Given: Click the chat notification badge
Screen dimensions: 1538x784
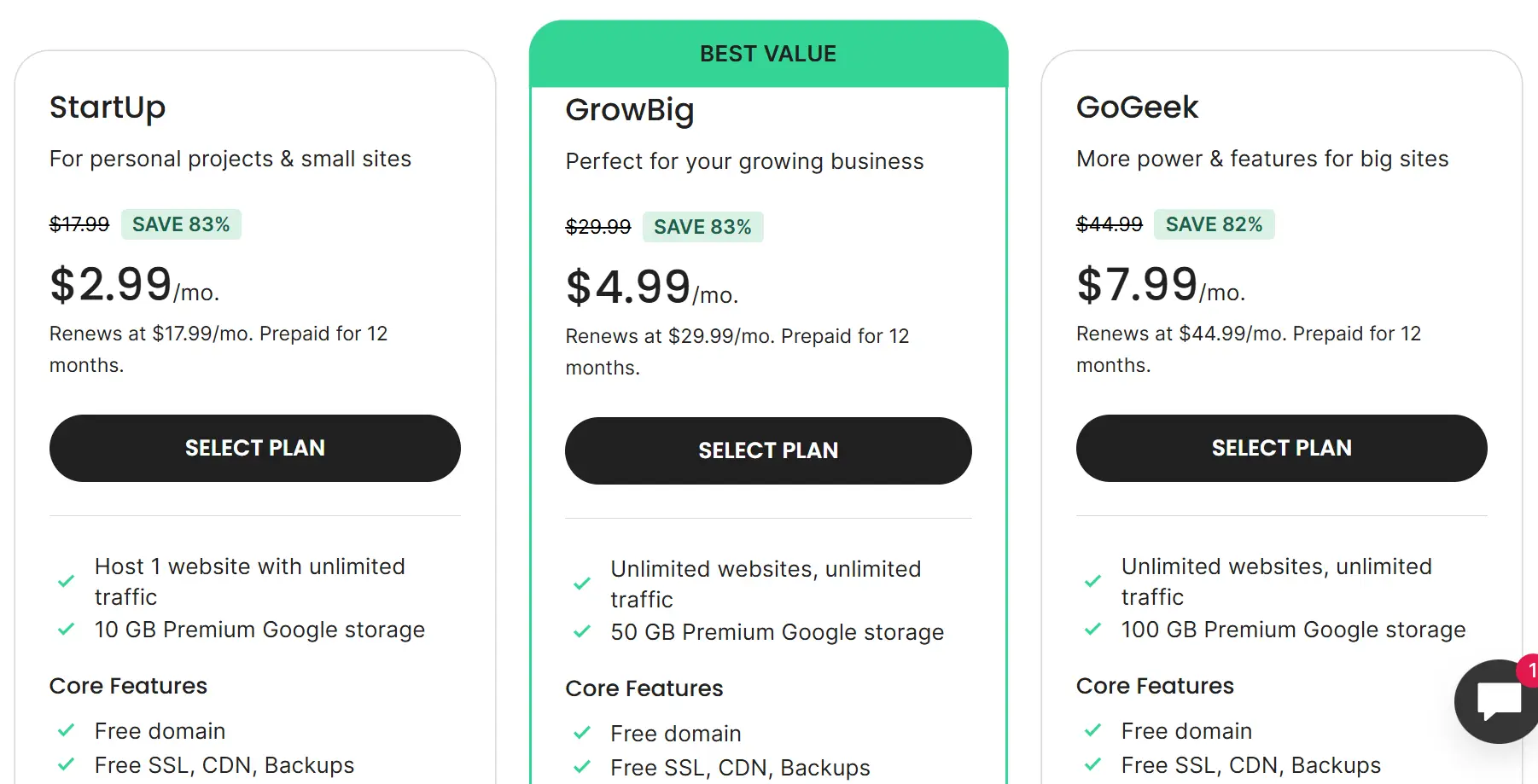Looking at the screenshot, I should 1529,671.
